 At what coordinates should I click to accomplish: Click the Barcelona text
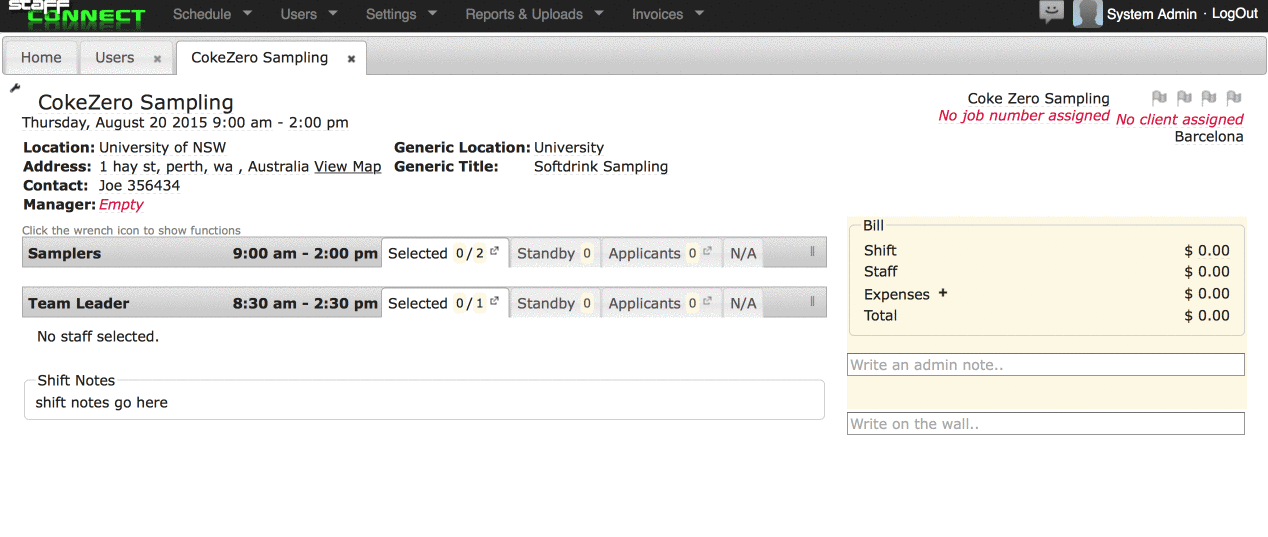(x=1209, y=136)
